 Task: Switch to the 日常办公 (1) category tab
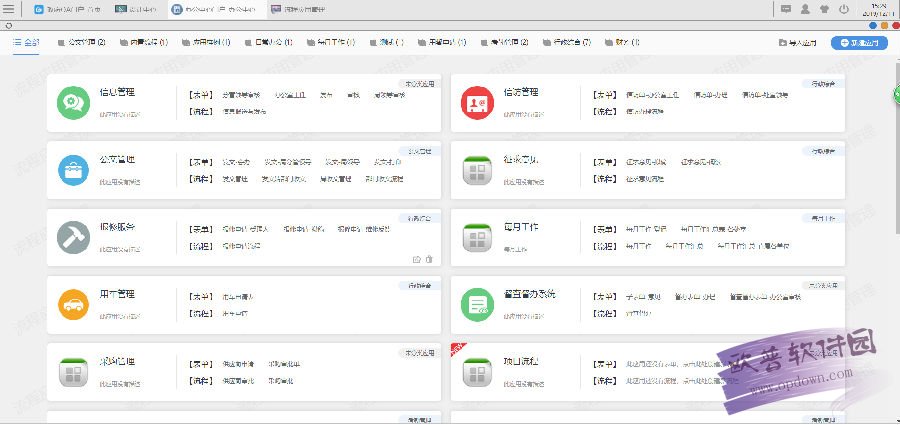pos(269,42)
